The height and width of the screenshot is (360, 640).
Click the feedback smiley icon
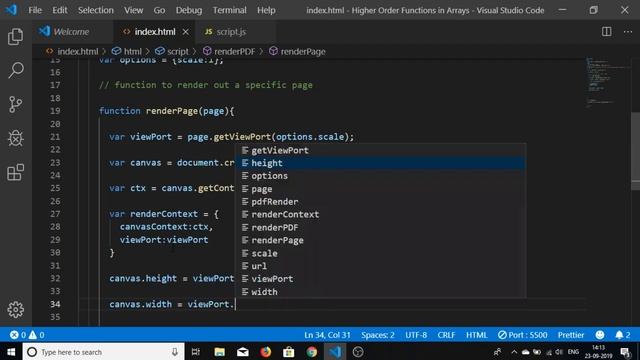(600, 335)
